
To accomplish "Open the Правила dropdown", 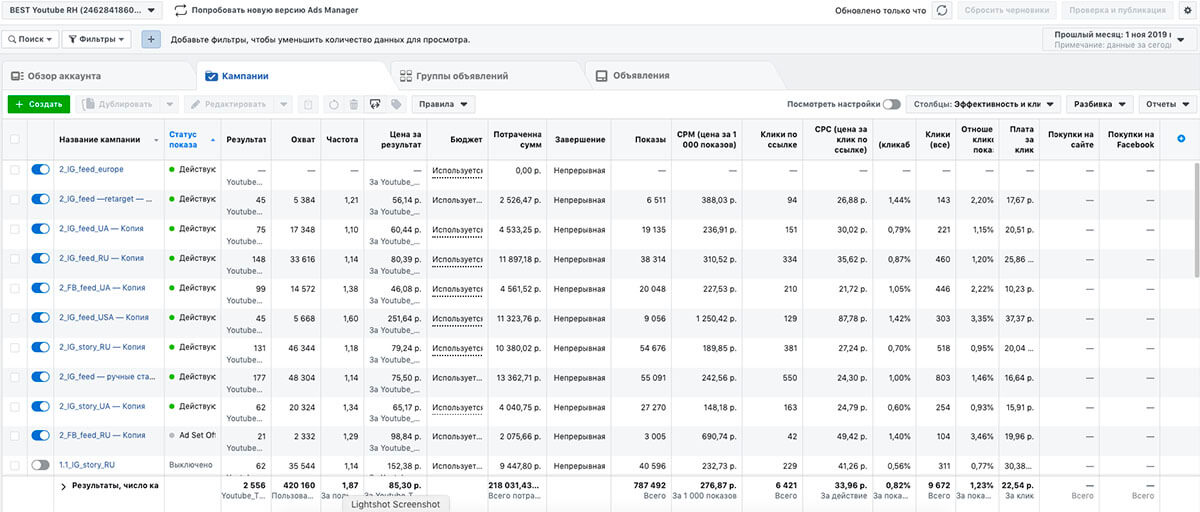I will tap(443, 104).
